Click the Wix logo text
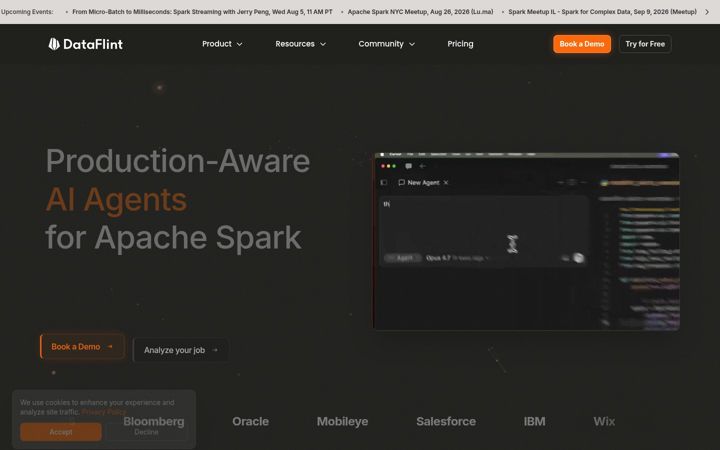720x450 pixels. click(x=604, y=421)
